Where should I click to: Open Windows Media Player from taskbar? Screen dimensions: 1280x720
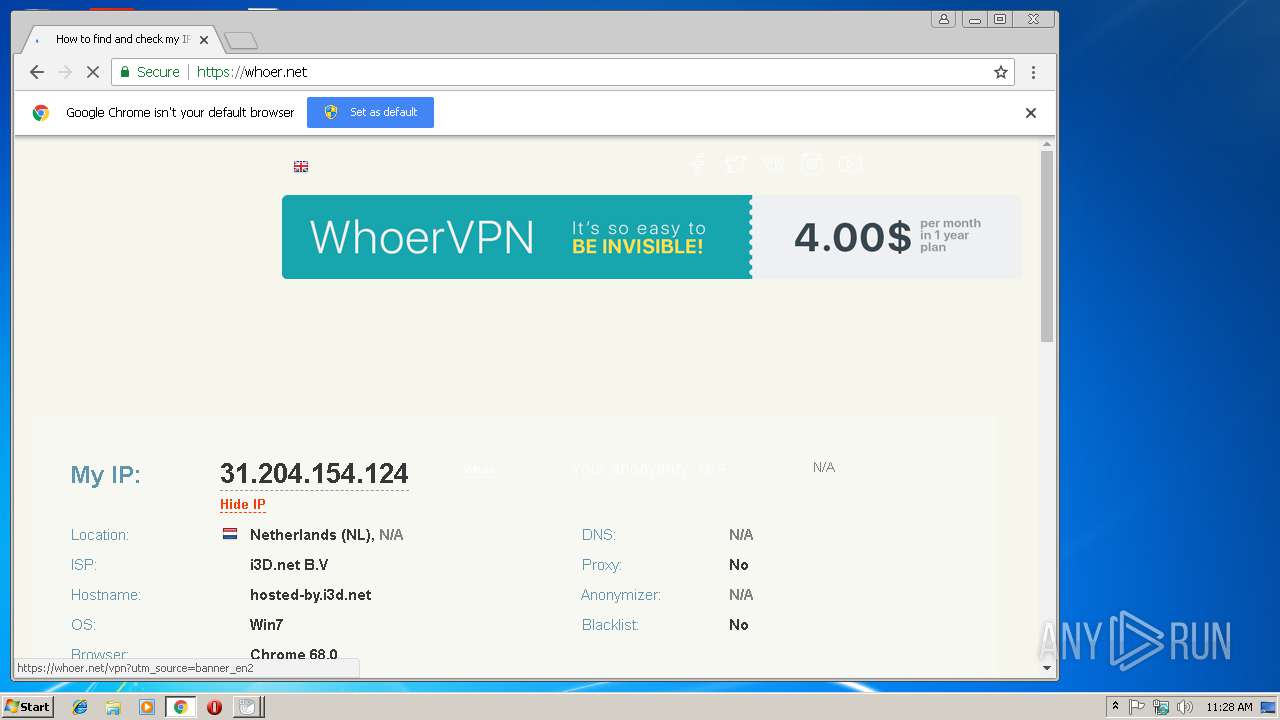[147, 707]
